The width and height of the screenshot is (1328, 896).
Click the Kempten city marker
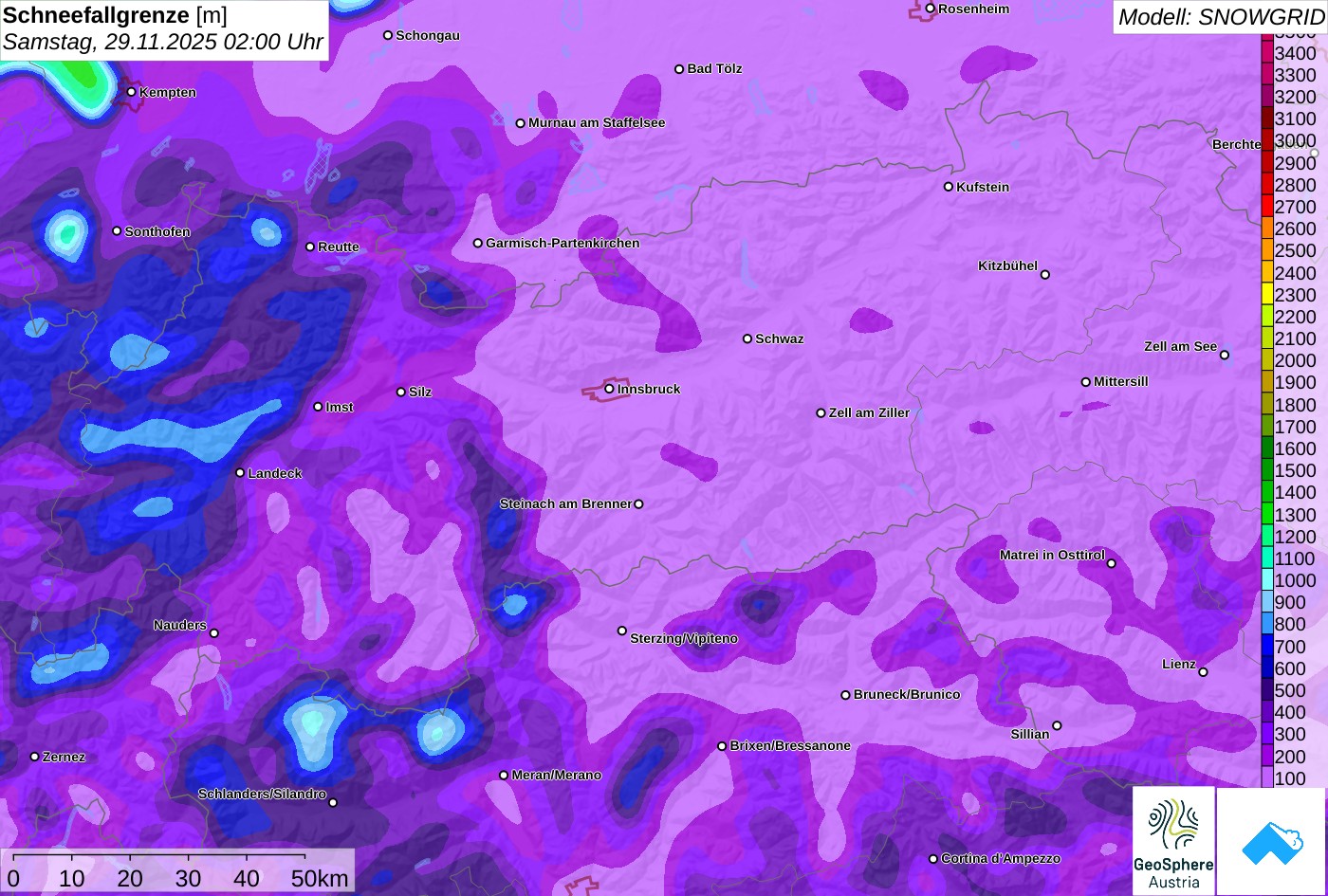click(x=131, y=92)
